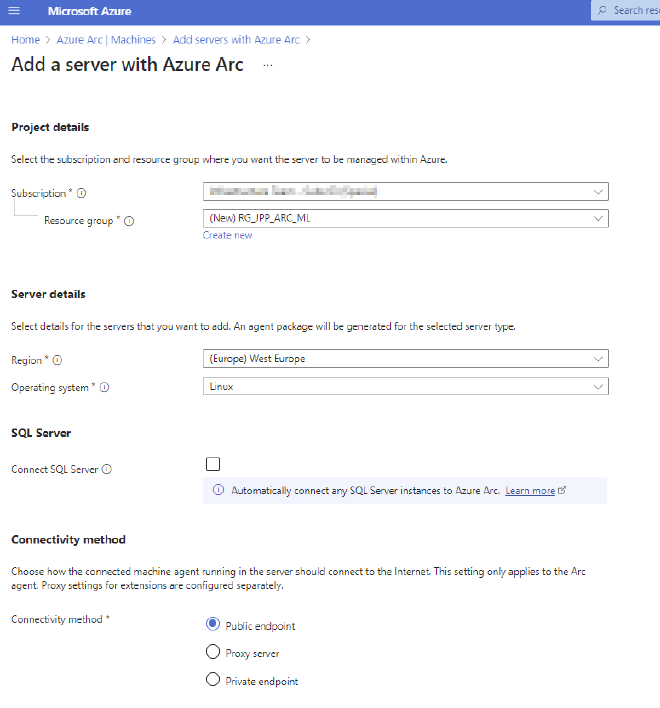Show info tooltip for Operating system

click(104, 387)
